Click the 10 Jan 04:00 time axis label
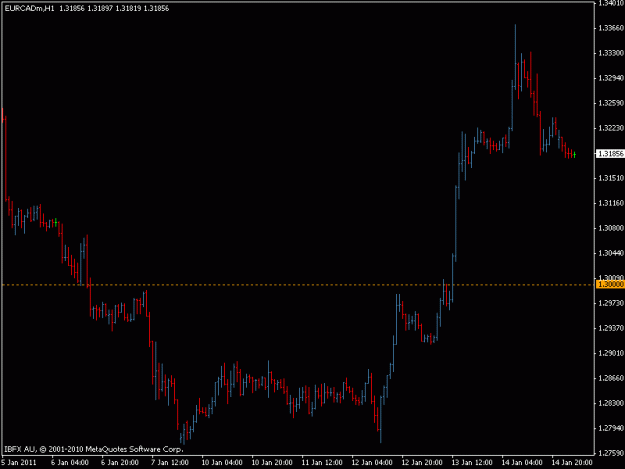Screen dimensions: 625x469 tap(222, 463)
